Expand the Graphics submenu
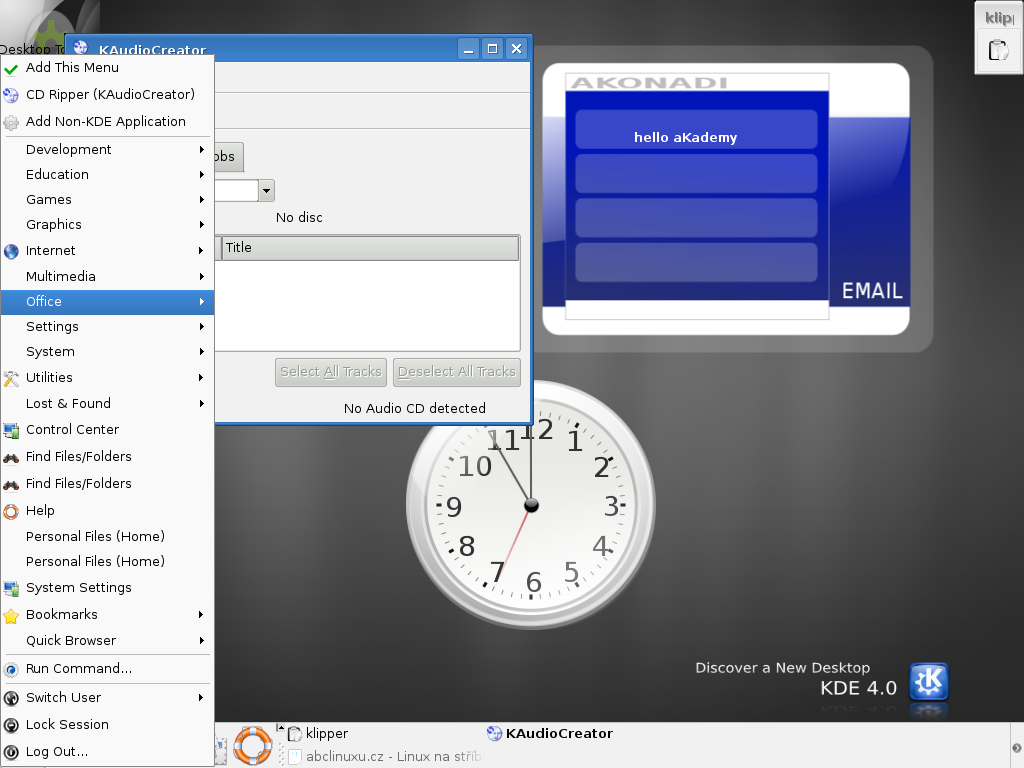 click(x=107, y=225)
